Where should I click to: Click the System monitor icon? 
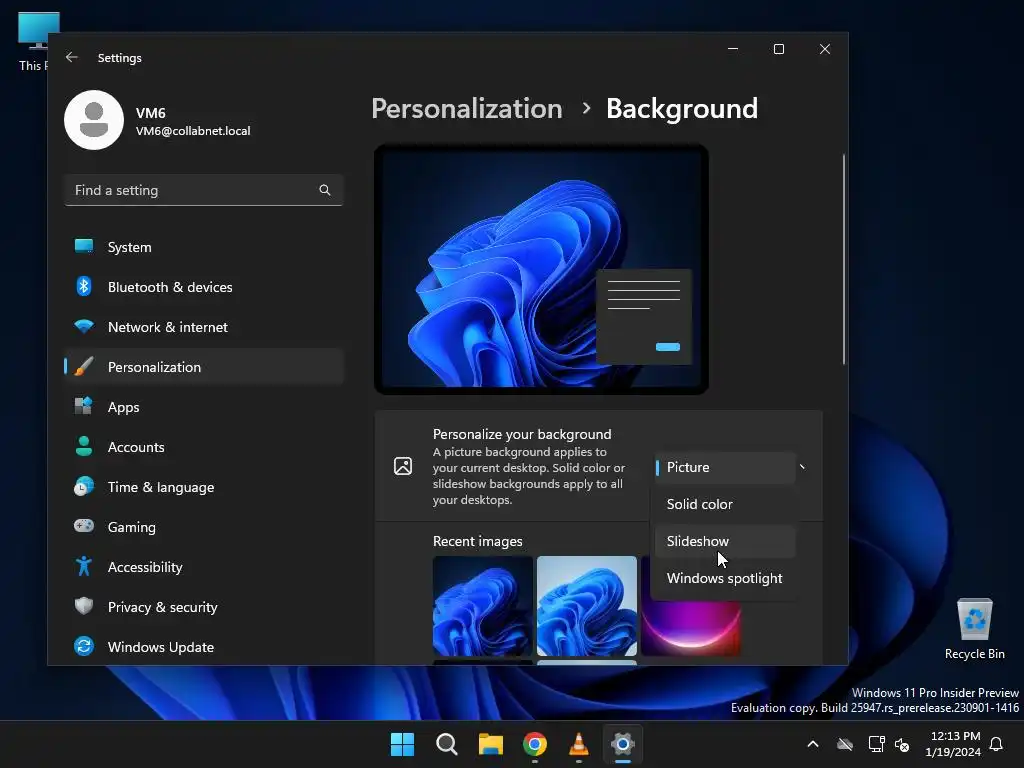point(84,246)
